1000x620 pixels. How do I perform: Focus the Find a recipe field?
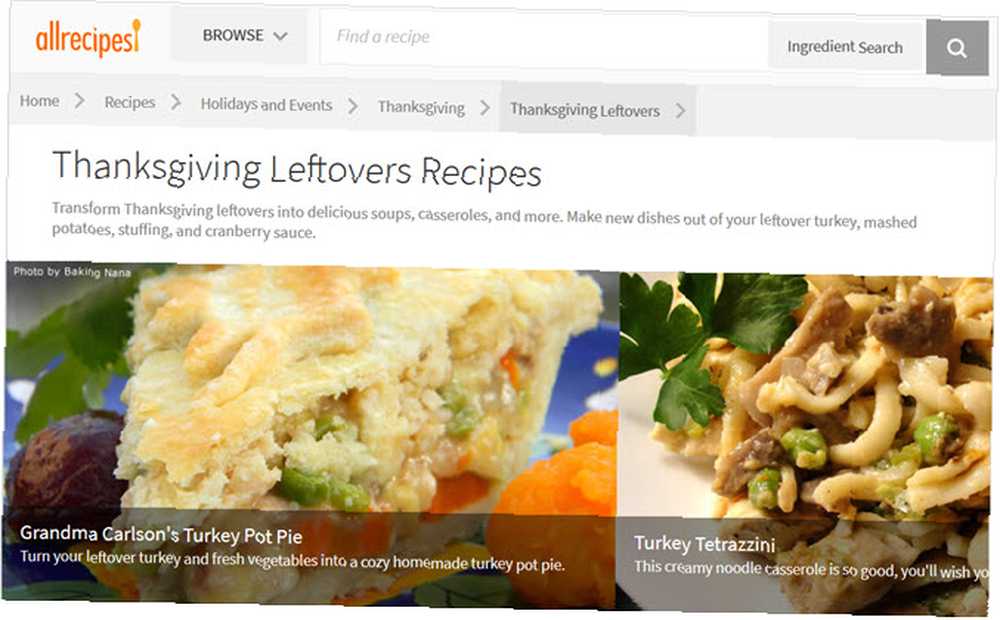(544, 38)
